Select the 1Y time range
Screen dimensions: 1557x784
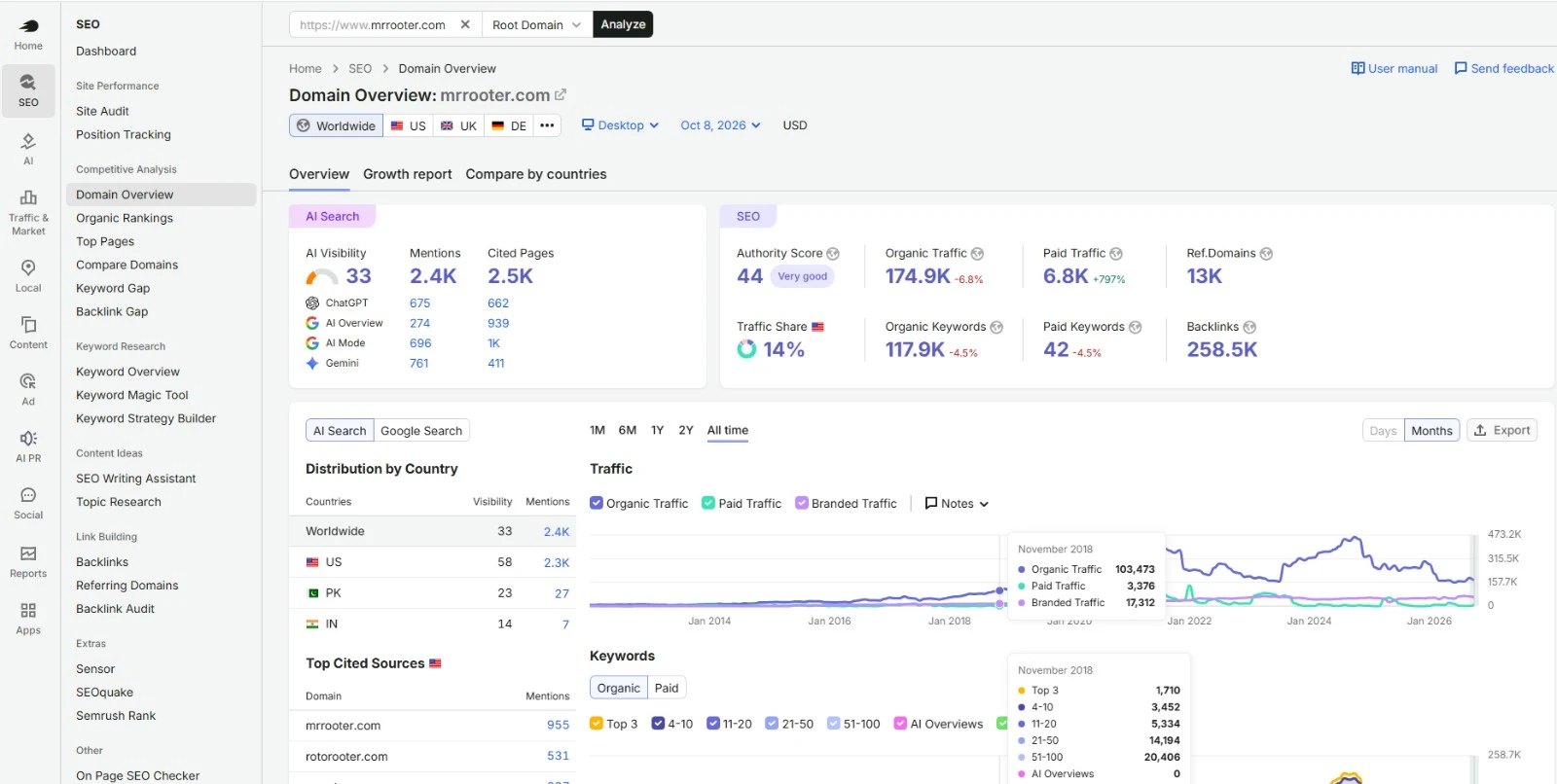(x=658, y=430)
